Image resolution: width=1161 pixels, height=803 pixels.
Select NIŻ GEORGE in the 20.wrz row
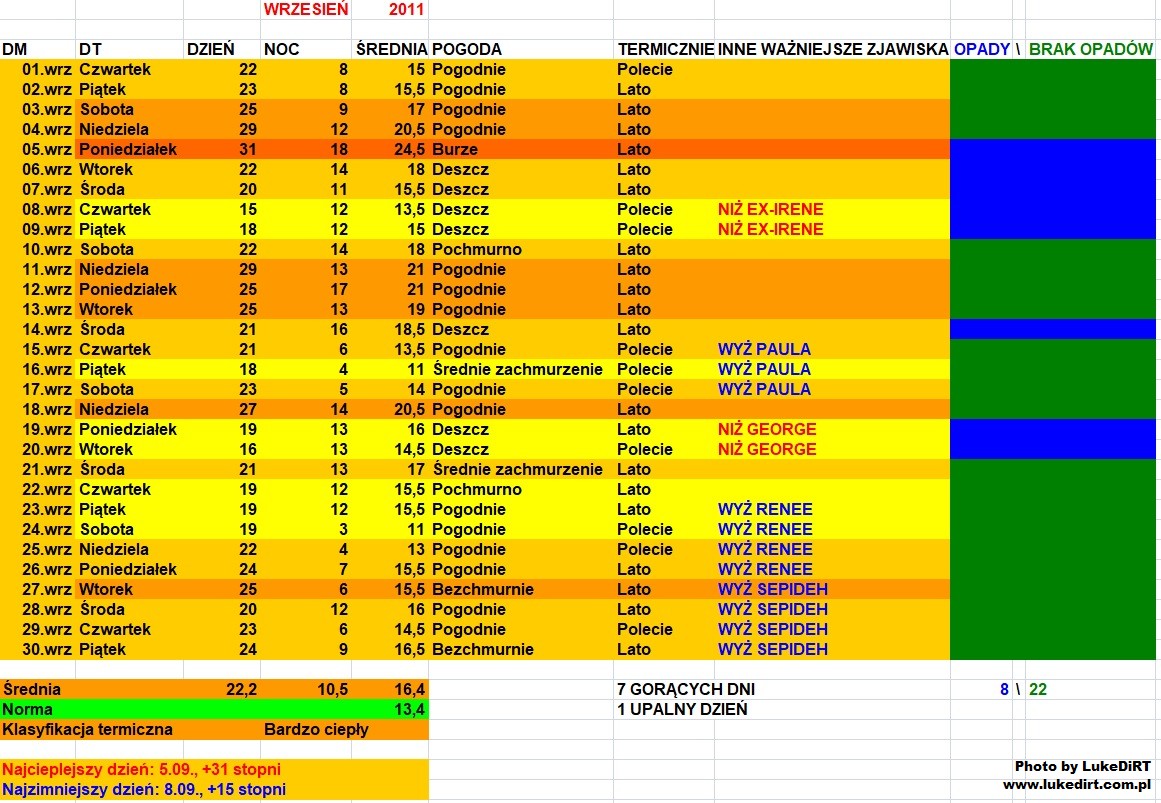(x=766, y=449)
